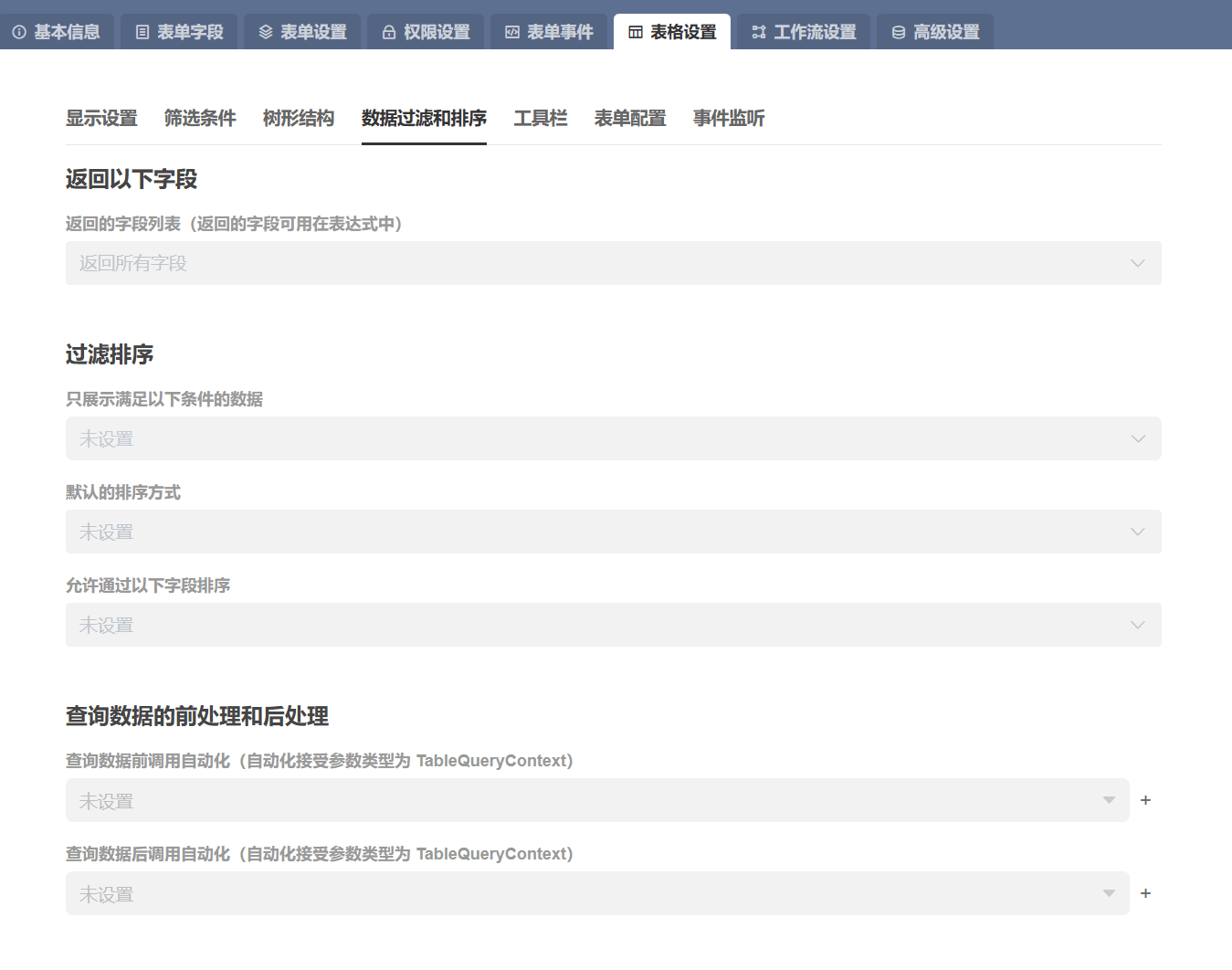Go to the 权限设置 tab
The width and height of the screenshot is (1232, 970).
(426, 32)
